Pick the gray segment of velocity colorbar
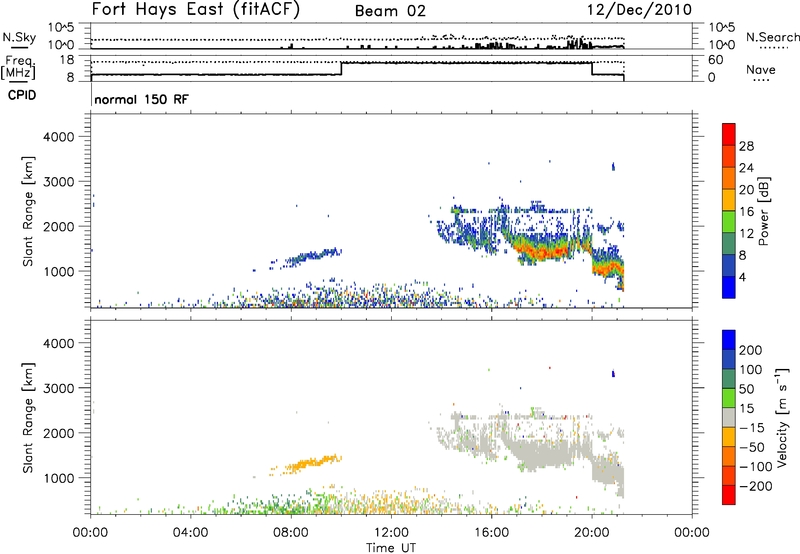 (x=729, y=417)
